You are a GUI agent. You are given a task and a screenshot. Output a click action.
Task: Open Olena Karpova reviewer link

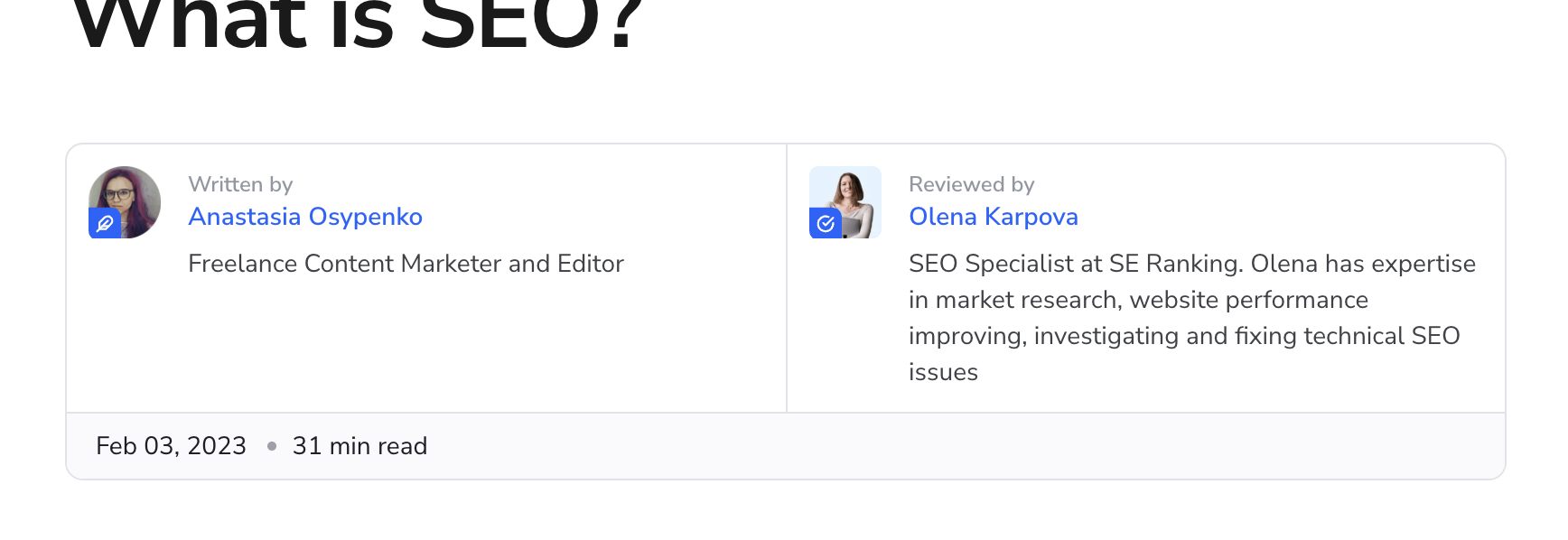click(x=994, y=217)
